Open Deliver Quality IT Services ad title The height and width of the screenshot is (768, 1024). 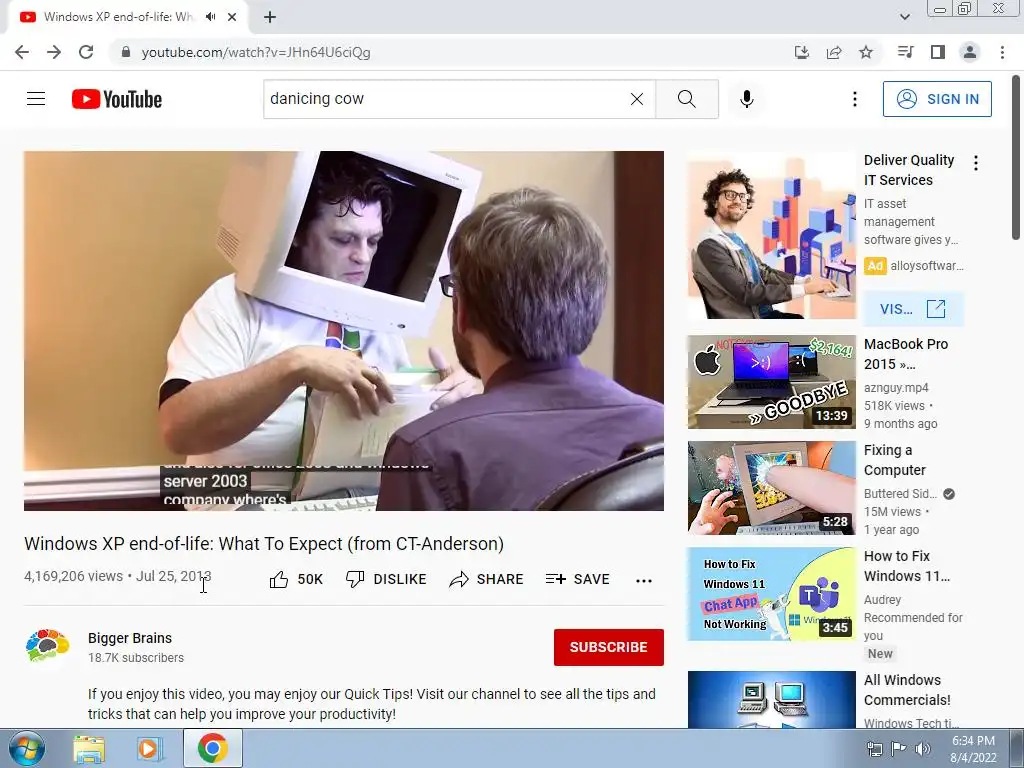click(x=909, y=170)
